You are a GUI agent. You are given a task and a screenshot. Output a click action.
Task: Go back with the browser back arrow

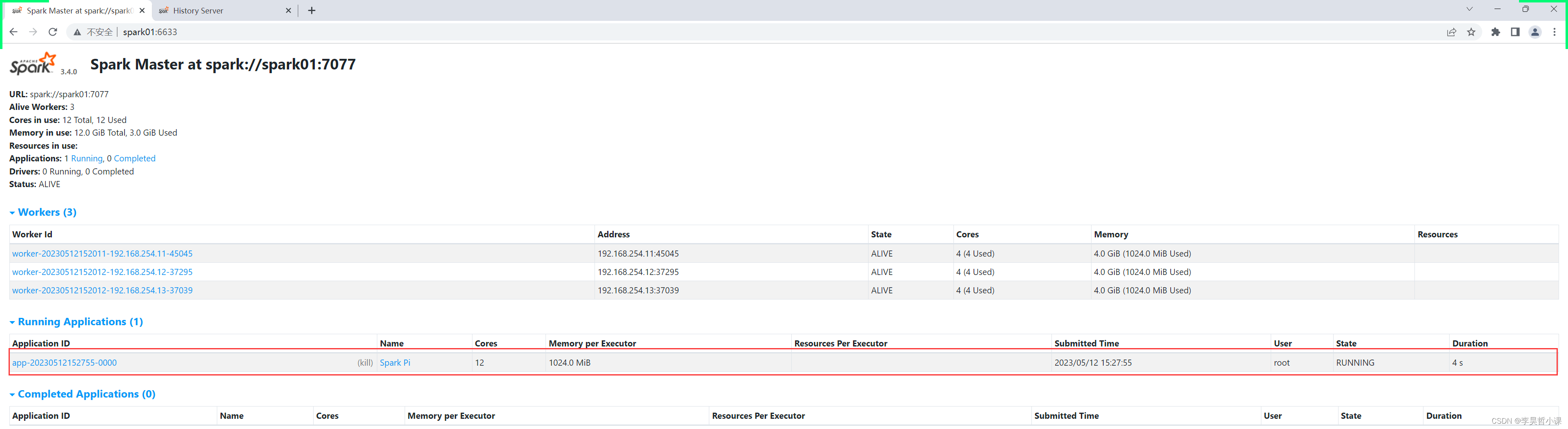click(13, 32)
